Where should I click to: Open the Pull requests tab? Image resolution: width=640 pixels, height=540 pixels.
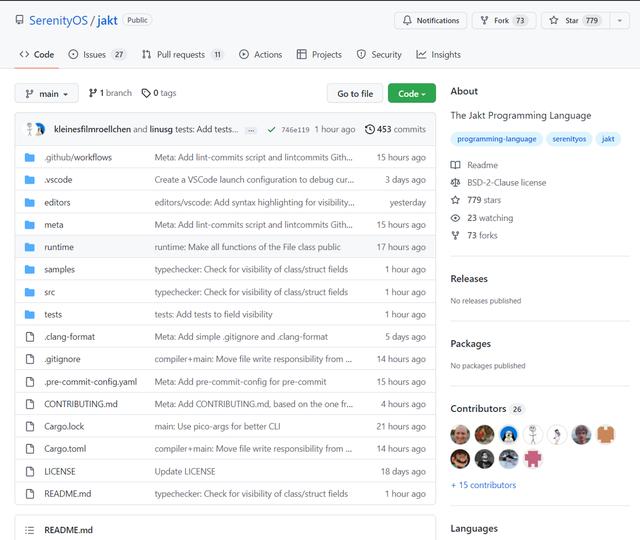pos(182,55)
